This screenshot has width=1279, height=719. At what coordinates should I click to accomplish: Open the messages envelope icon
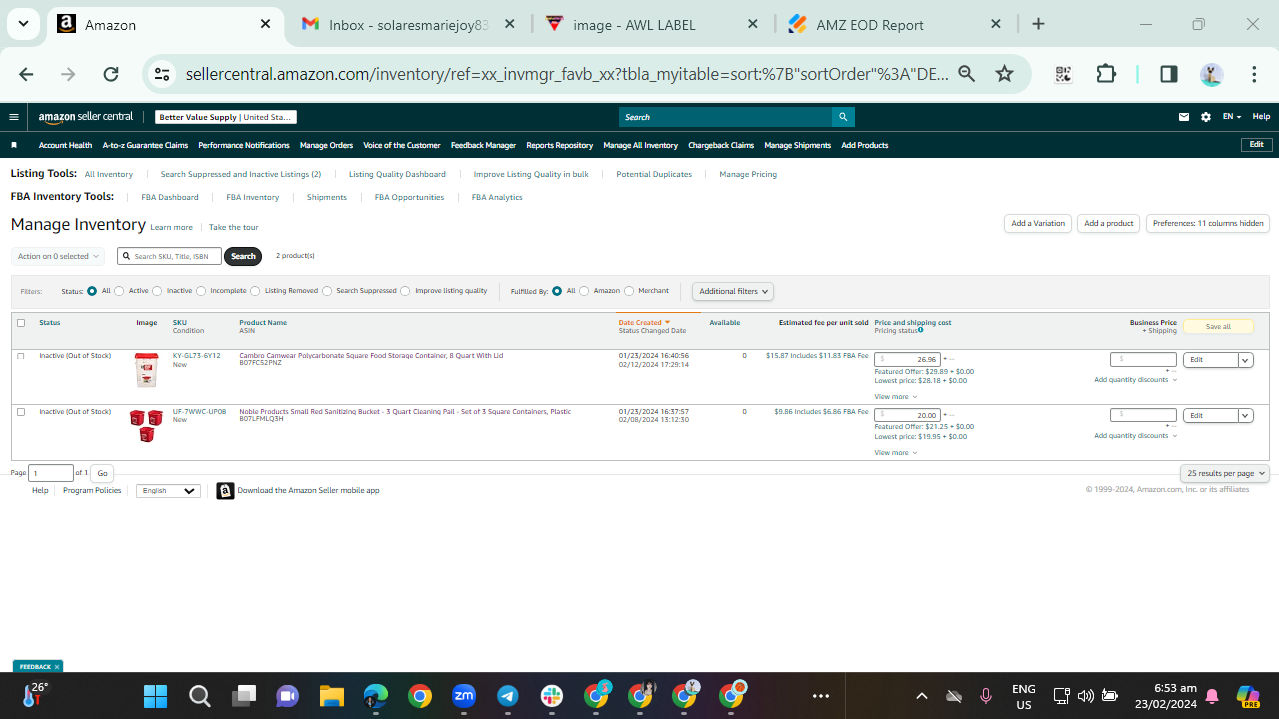tap(1184, 117)
